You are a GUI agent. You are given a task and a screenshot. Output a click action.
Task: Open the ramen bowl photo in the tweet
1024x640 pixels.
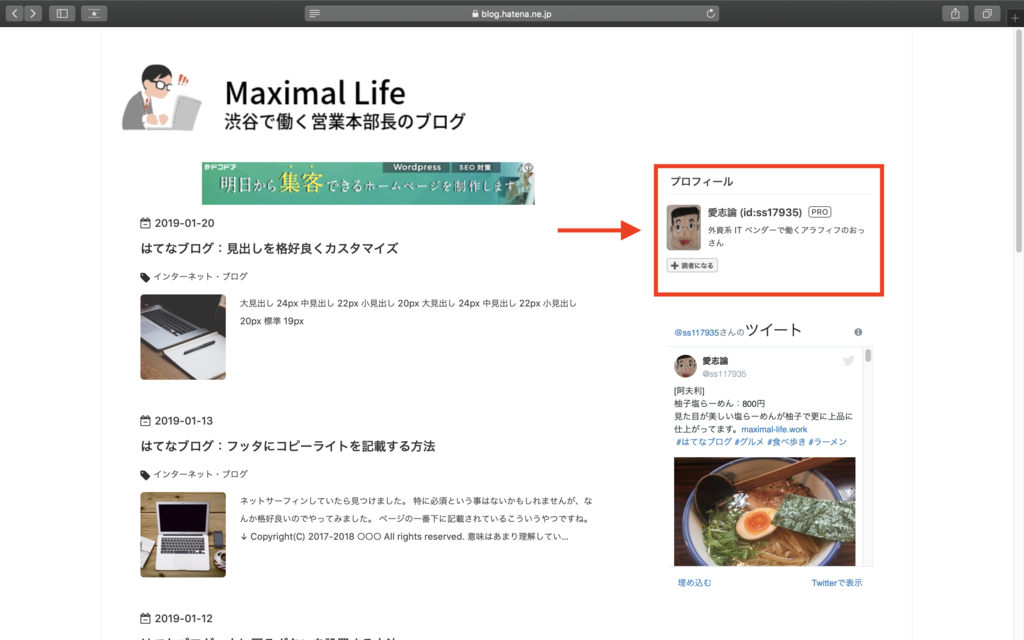pos(764,511)
